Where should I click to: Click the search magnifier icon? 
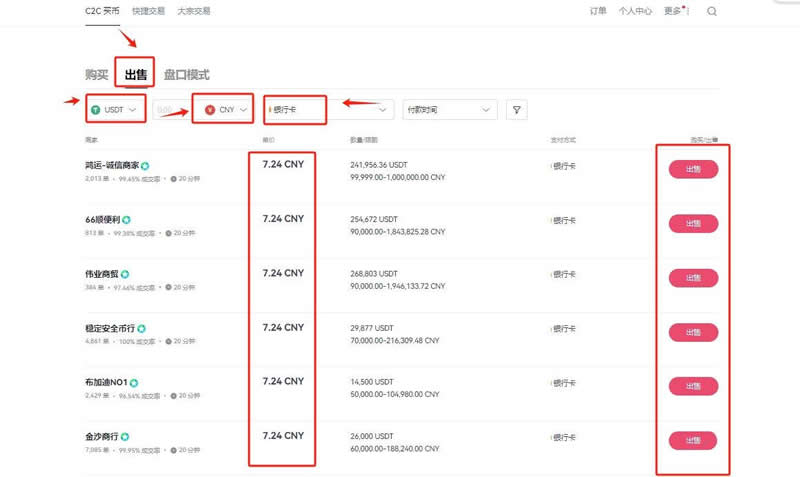coord(712,12)
